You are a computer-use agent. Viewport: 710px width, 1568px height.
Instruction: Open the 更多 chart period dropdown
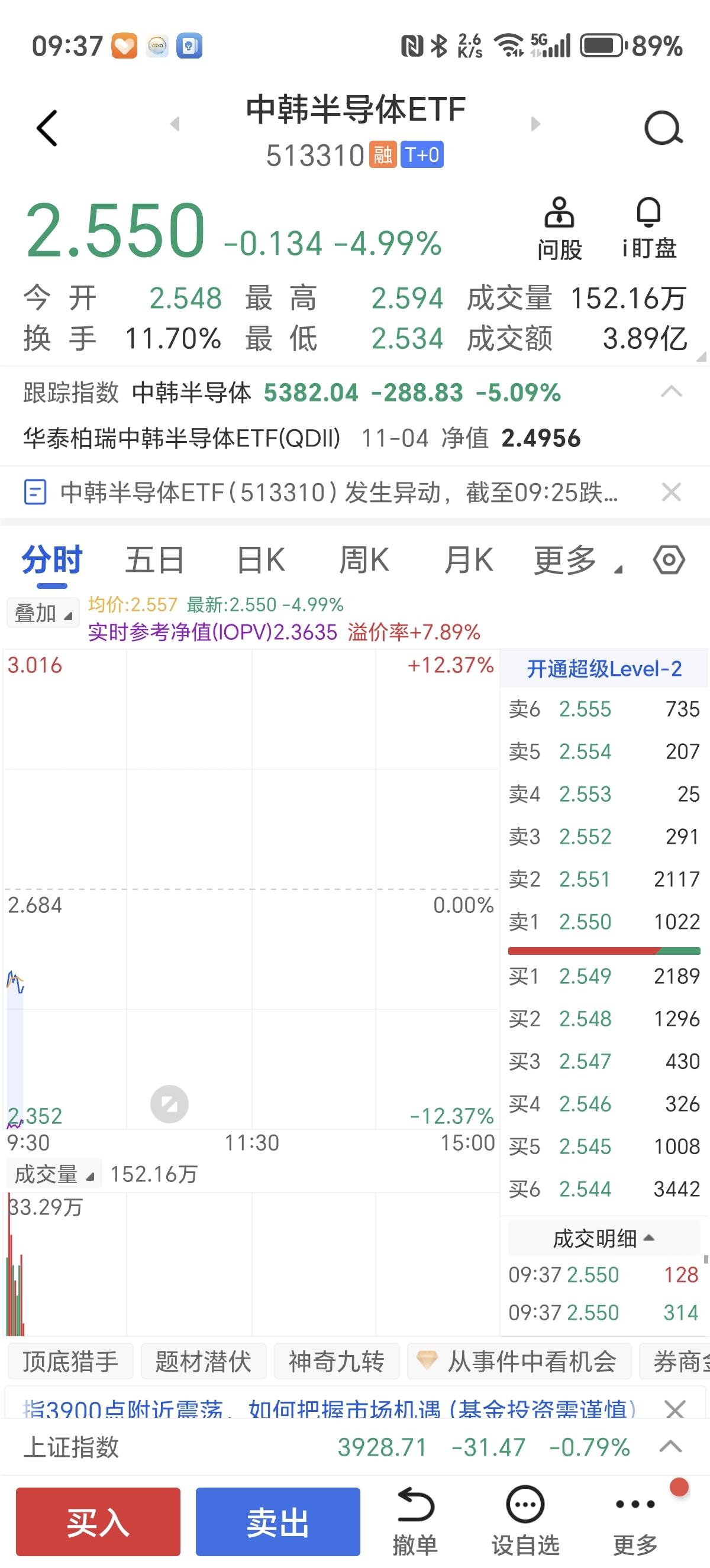[577, 560]
